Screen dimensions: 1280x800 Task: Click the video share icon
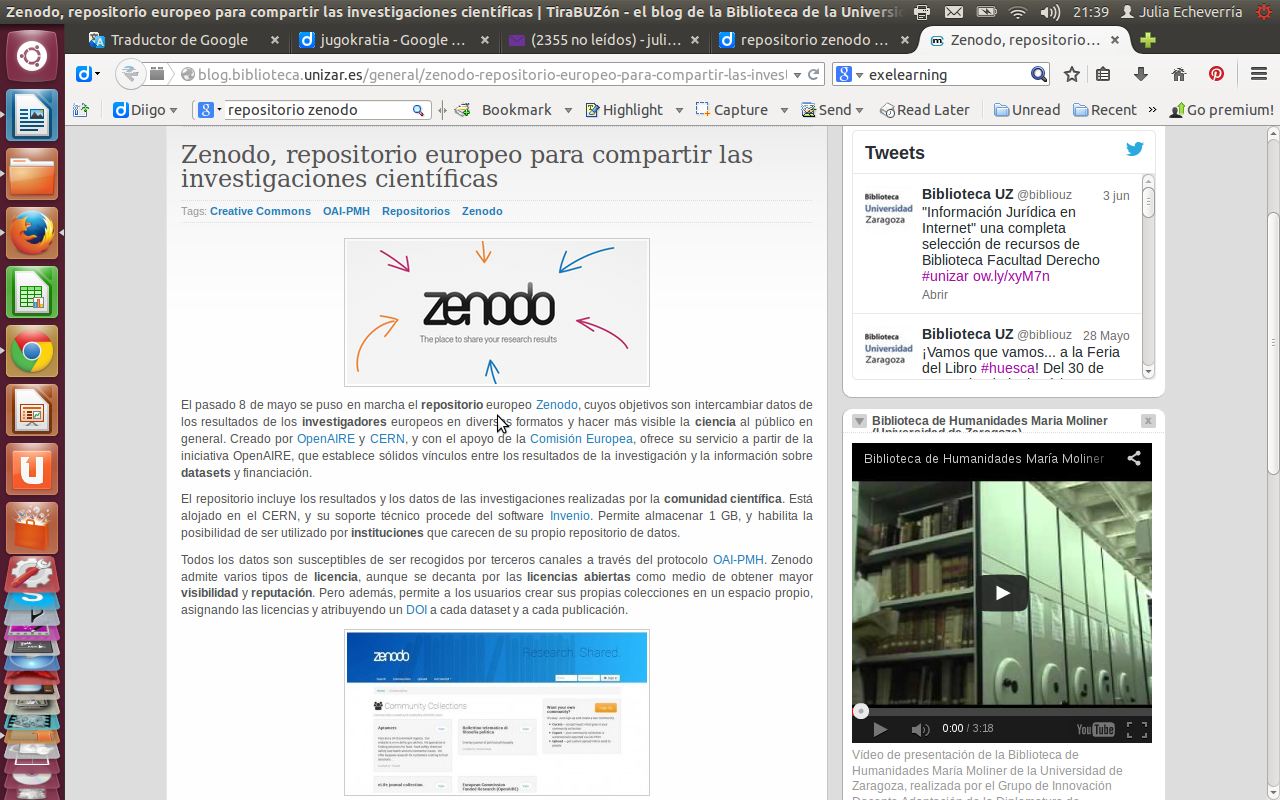[x=1134, y=459]
